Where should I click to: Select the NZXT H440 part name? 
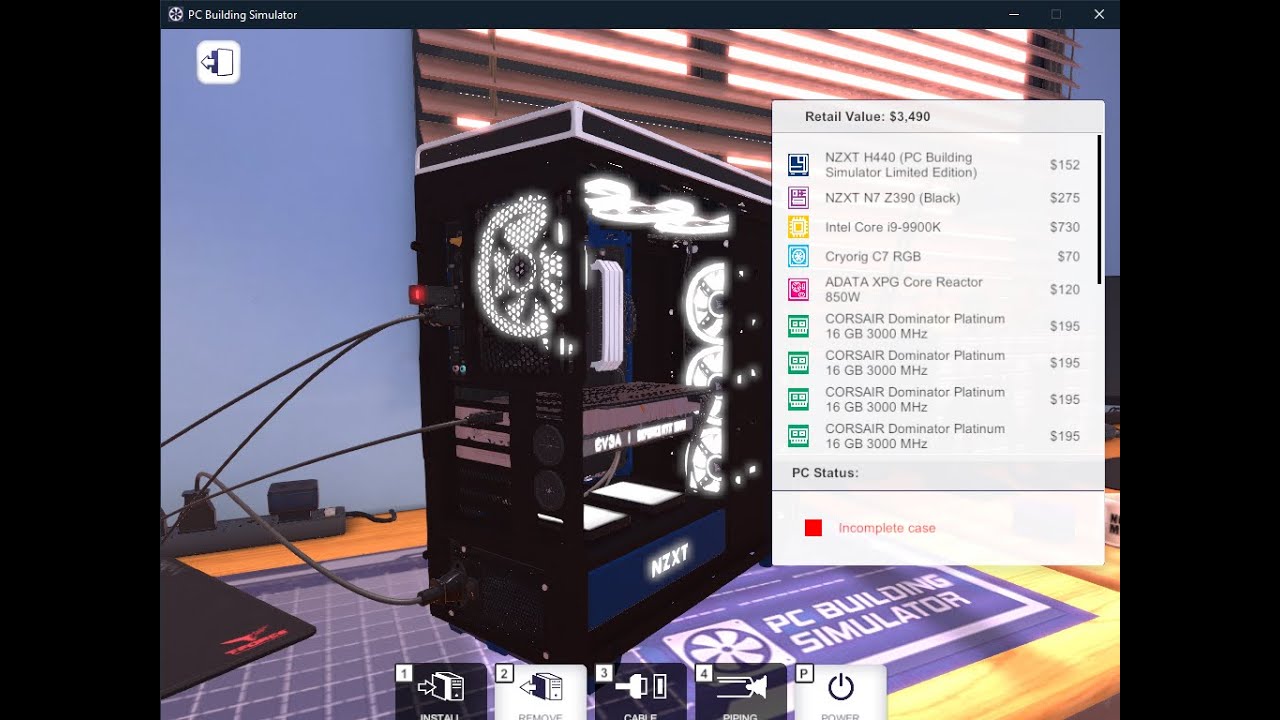point(901,165)
